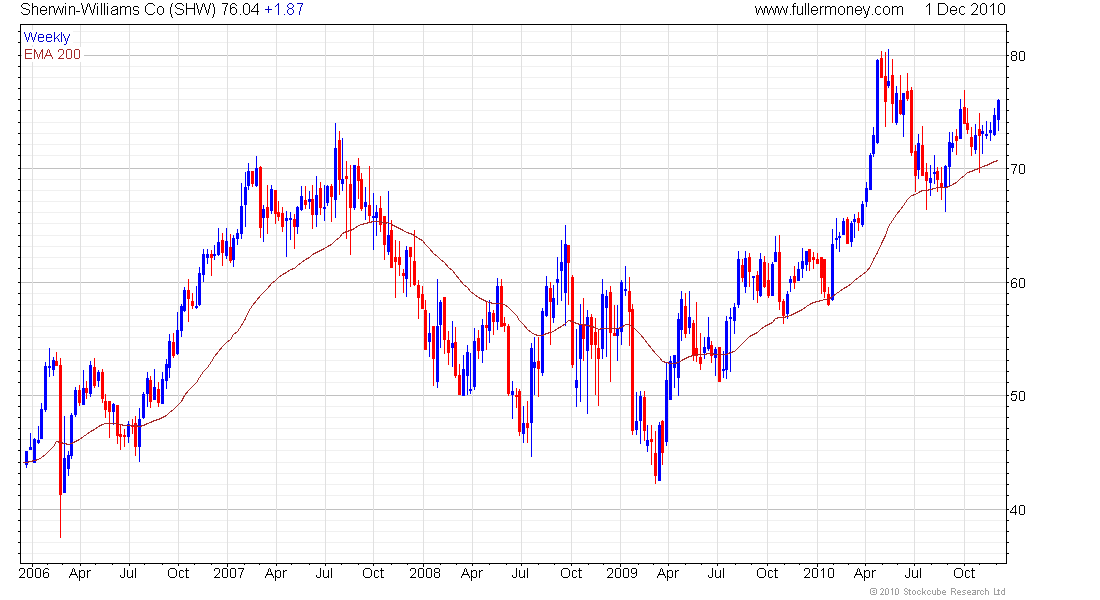
Task: Click the EMA 200 legend label
Action: (52, 54)
